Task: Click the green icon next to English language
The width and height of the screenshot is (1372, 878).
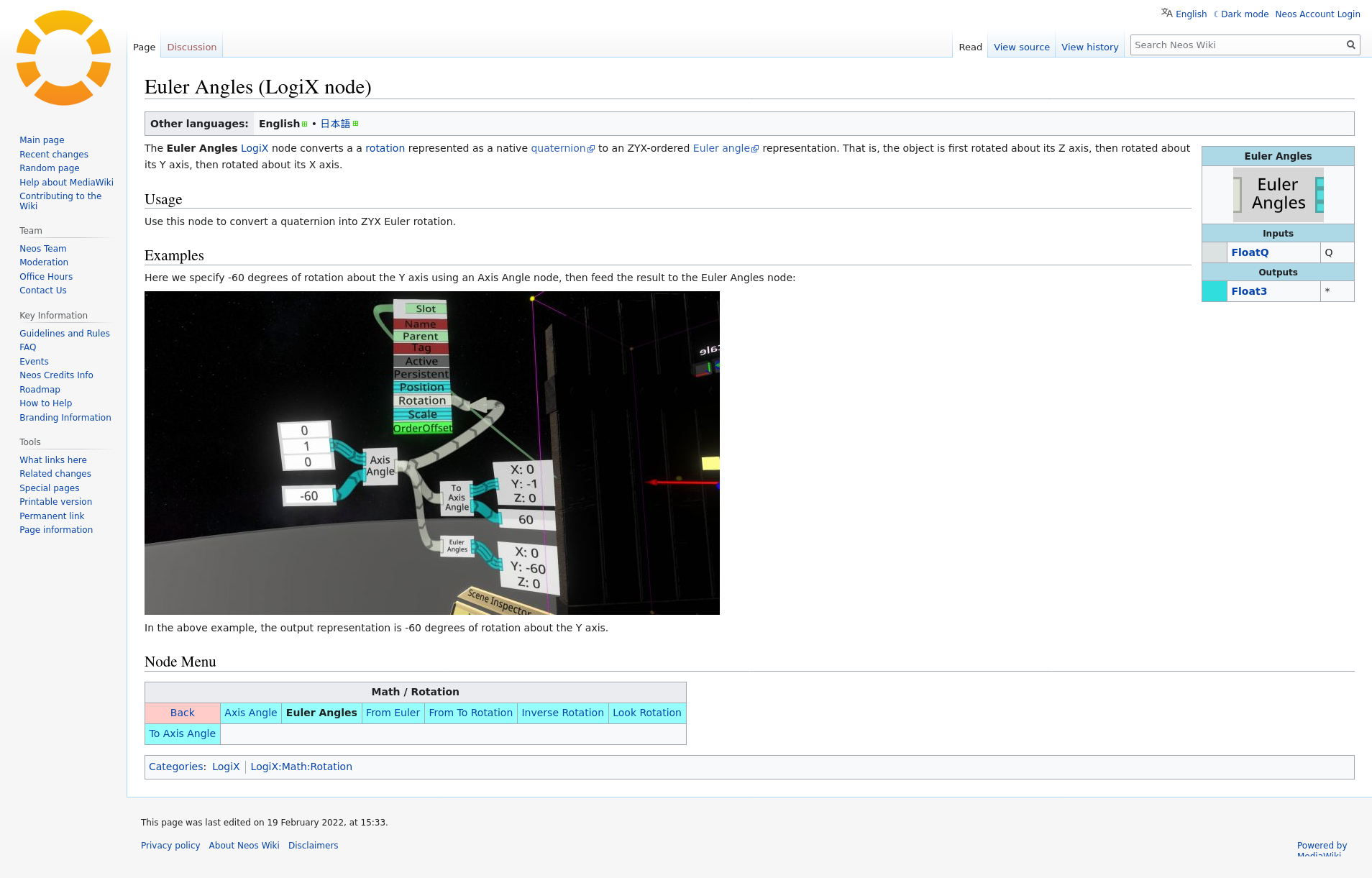Action: click(x=305, y=124)
